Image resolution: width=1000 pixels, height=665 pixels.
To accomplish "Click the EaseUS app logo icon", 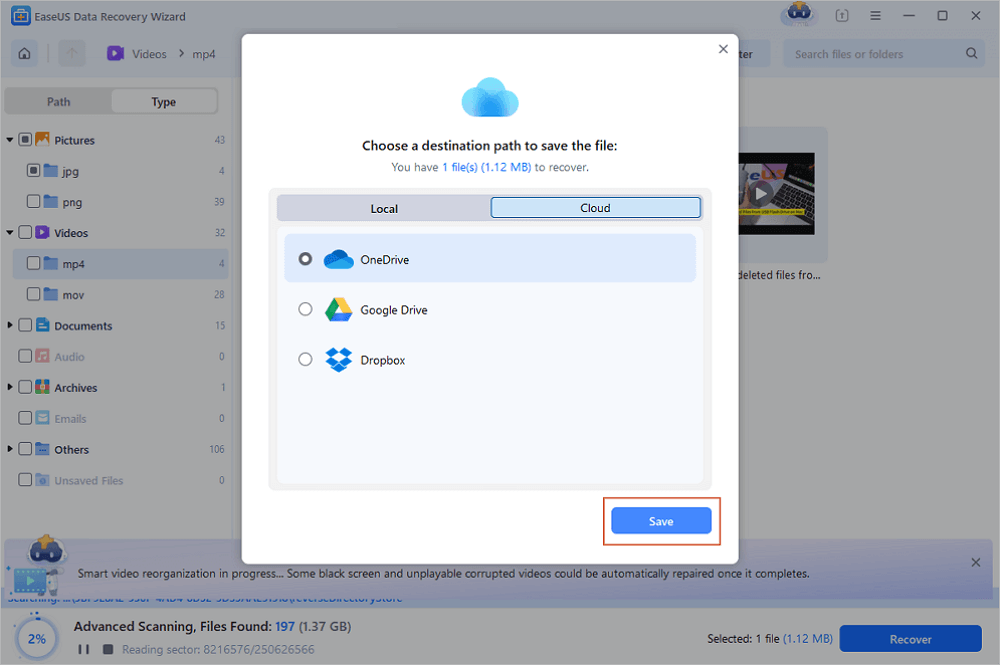I will coord(20,16).
